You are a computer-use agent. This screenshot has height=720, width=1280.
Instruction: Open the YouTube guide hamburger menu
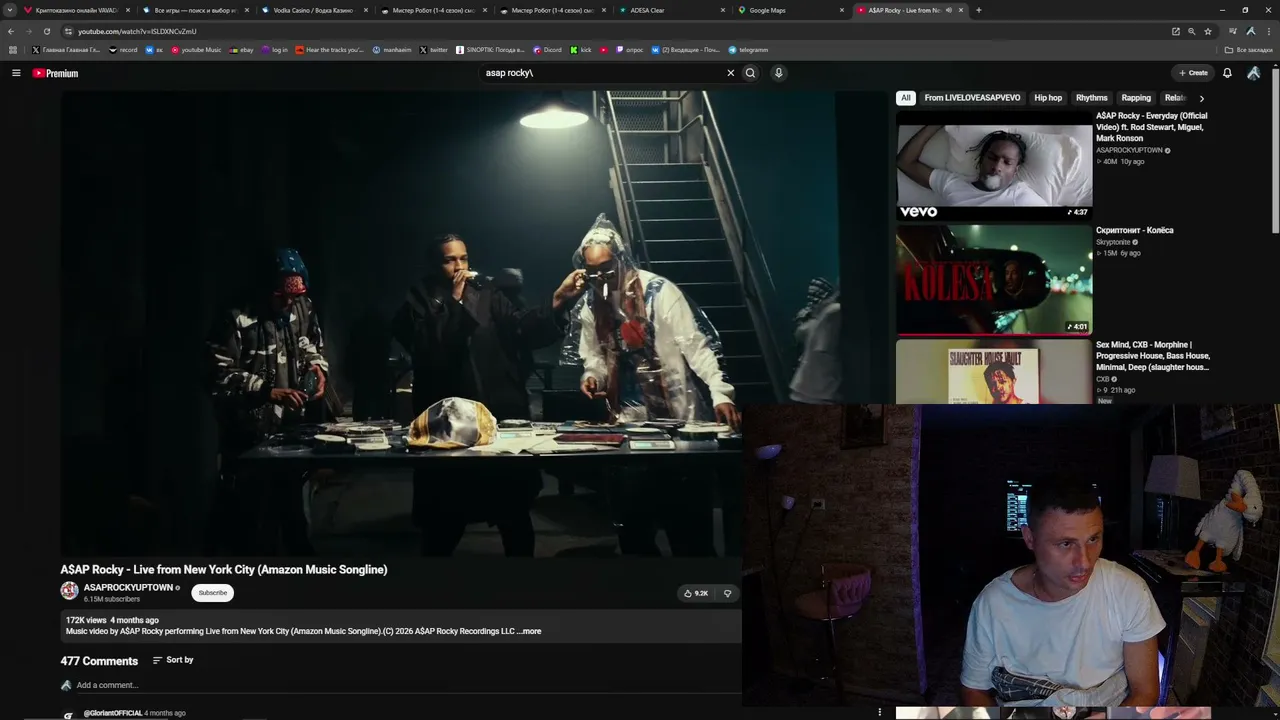[16, 73]
